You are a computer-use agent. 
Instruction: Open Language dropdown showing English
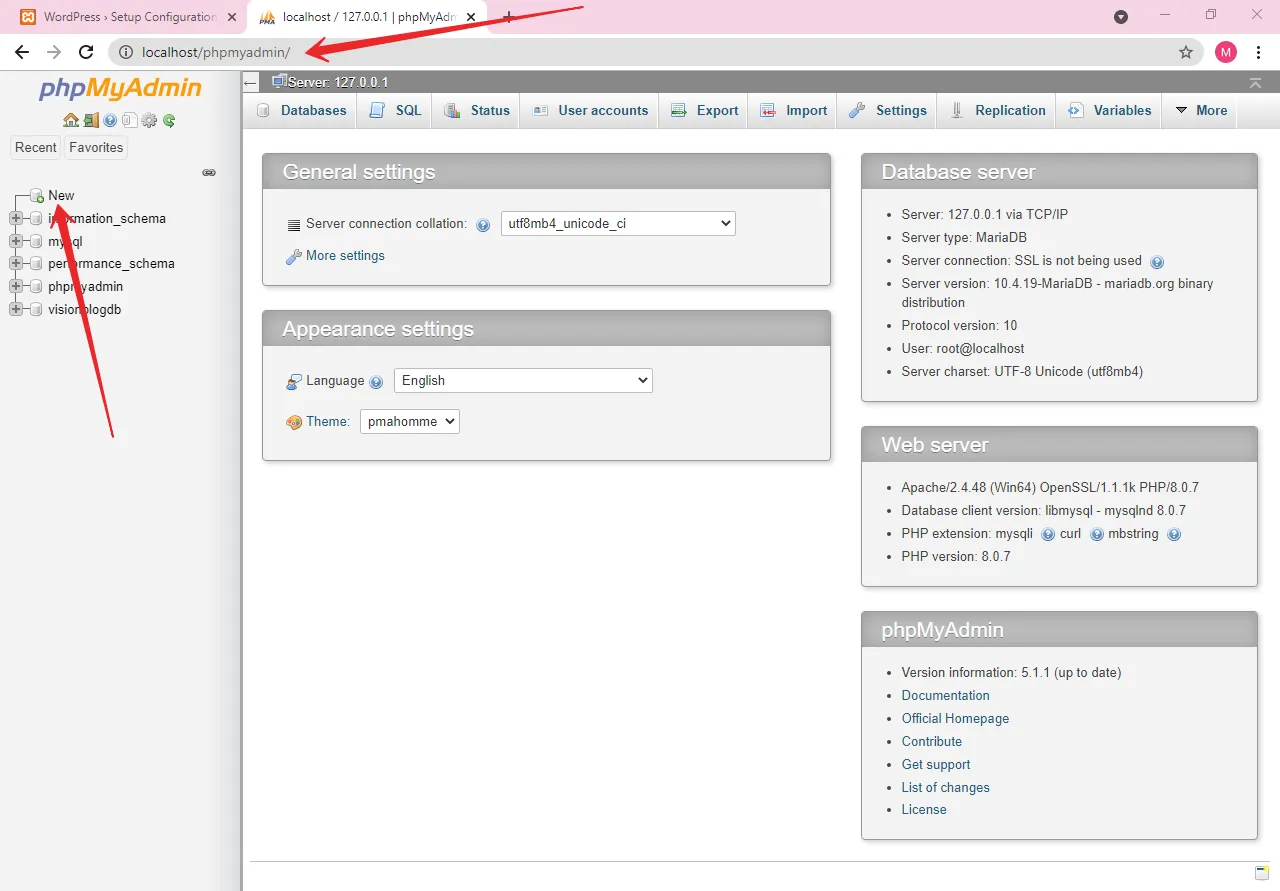point(523,380)
